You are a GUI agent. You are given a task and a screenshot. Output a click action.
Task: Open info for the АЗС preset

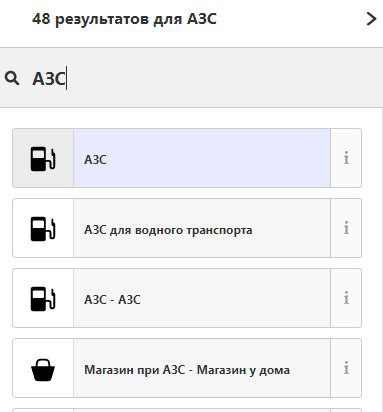click(x=346, y=158)
